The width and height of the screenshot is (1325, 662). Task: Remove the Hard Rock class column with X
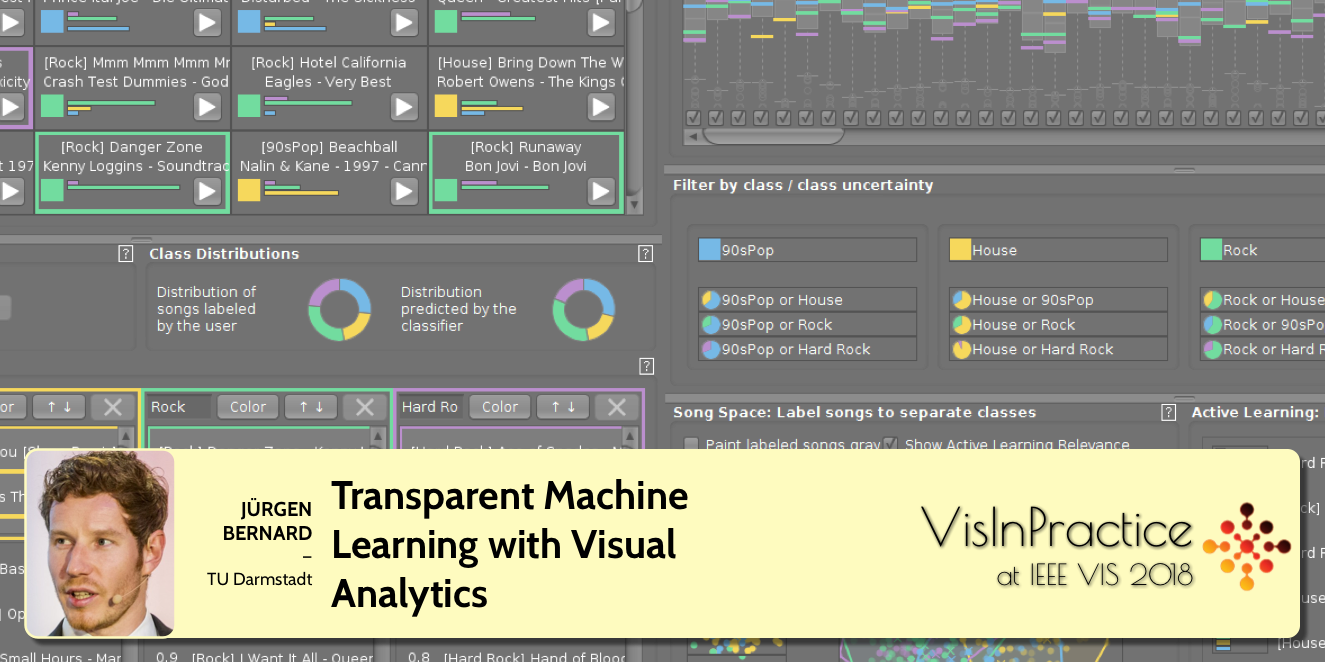[617, 407]
